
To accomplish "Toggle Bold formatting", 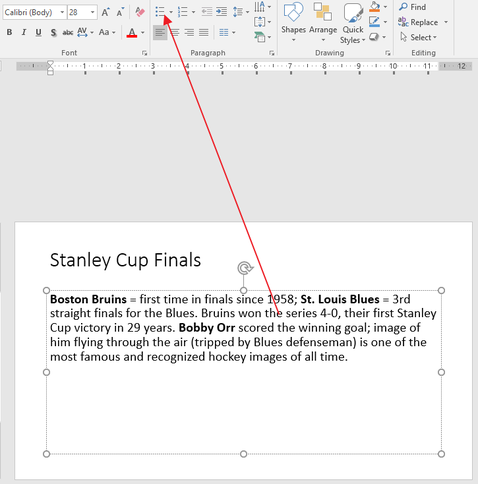I will pyautogui.click(x=9, y=32).
